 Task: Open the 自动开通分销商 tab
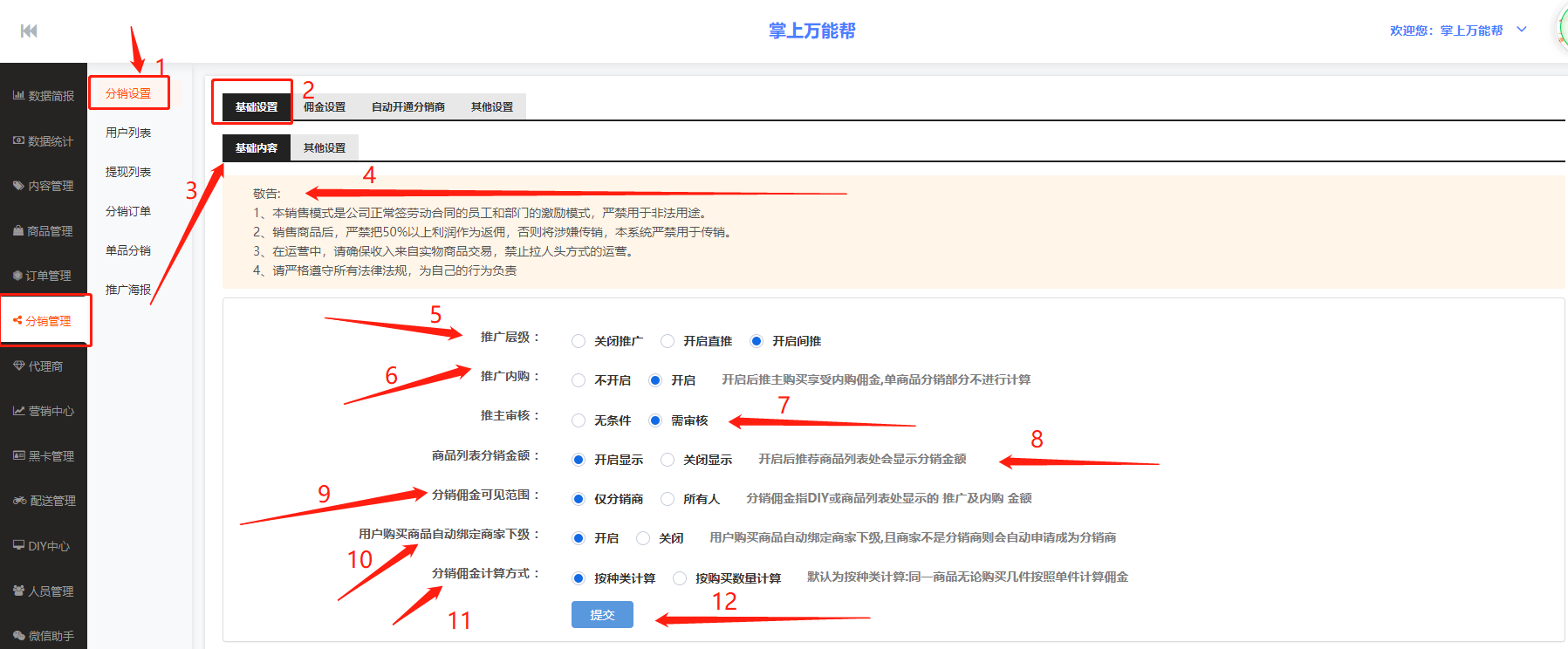(407, 107)
